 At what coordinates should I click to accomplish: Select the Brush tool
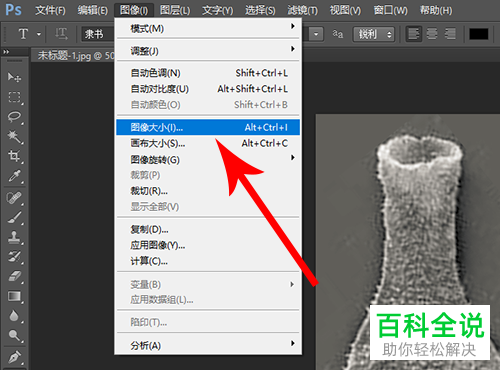click(14, 218)
